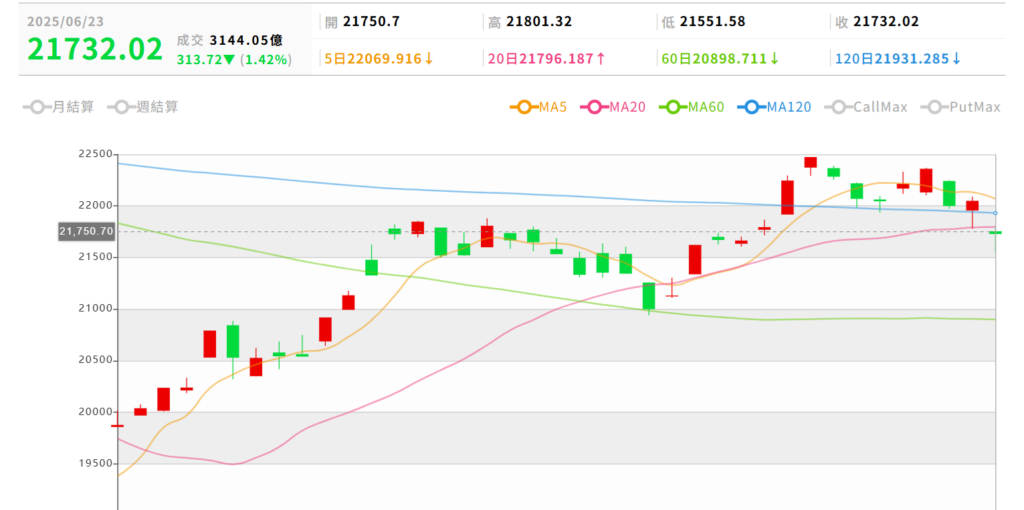
Task: Click the 21,750.70 price axis marker
Action: [x=86, y=231]
